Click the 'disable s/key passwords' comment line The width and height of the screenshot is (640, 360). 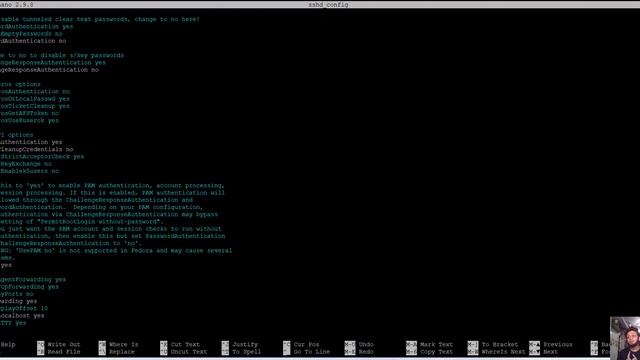click(x=62, y=56)
